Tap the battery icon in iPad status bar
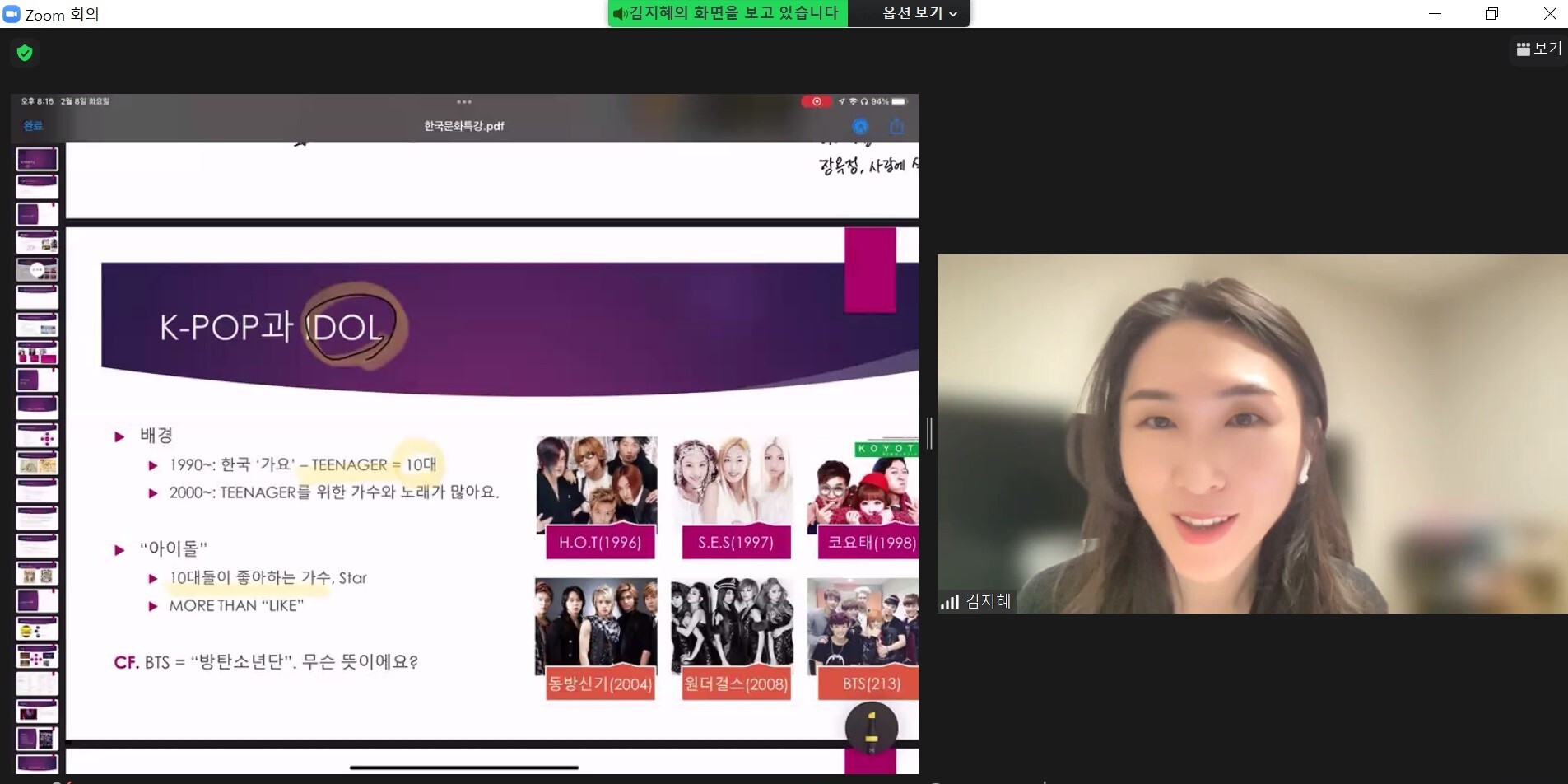The height and width of the screenshot is (784, 1568). pos(899,101)
